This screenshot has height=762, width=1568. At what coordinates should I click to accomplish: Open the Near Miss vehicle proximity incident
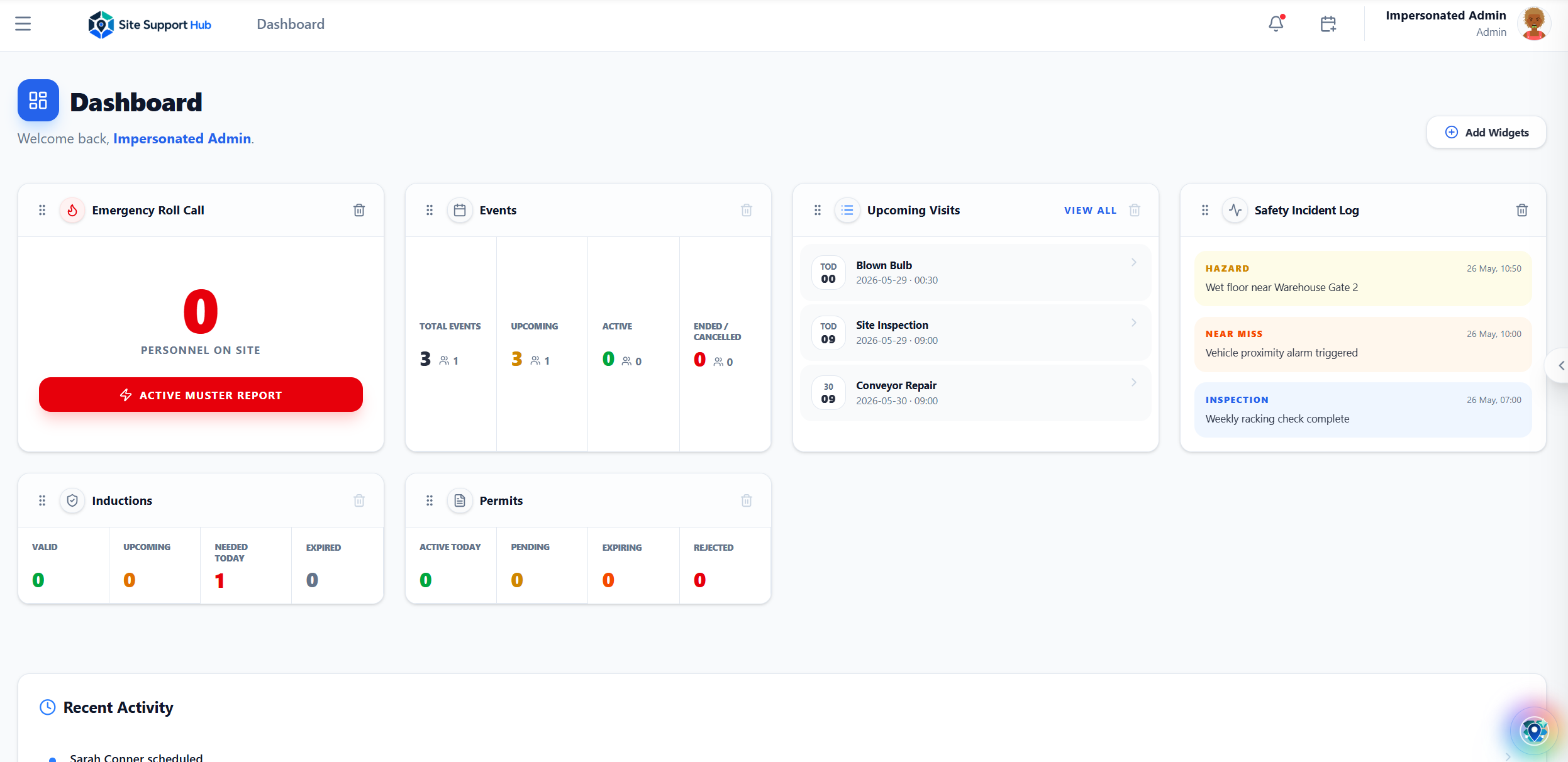point(1363,344)
